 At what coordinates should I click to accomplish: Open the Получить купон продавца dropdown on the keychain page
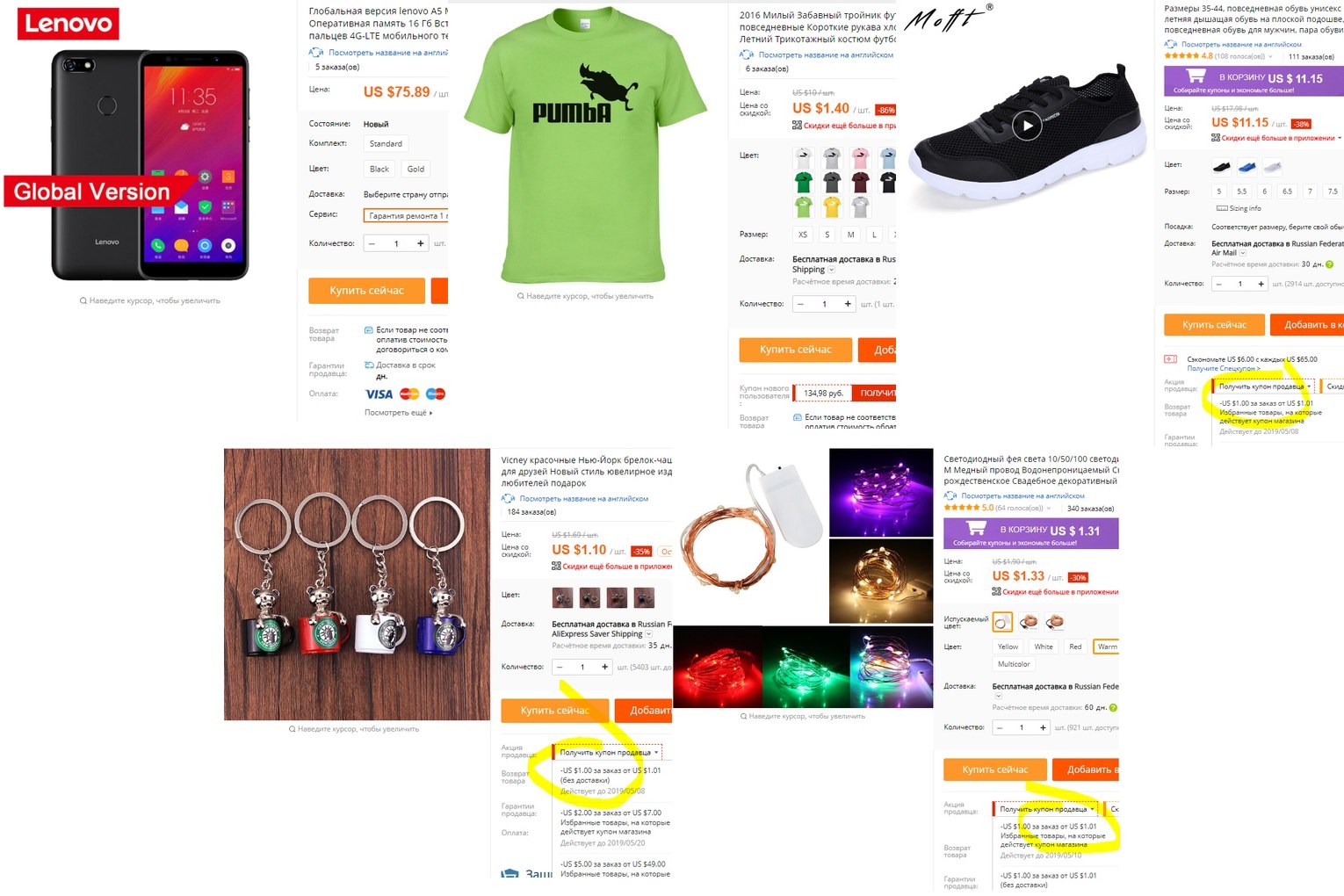[x=608, y=753]
